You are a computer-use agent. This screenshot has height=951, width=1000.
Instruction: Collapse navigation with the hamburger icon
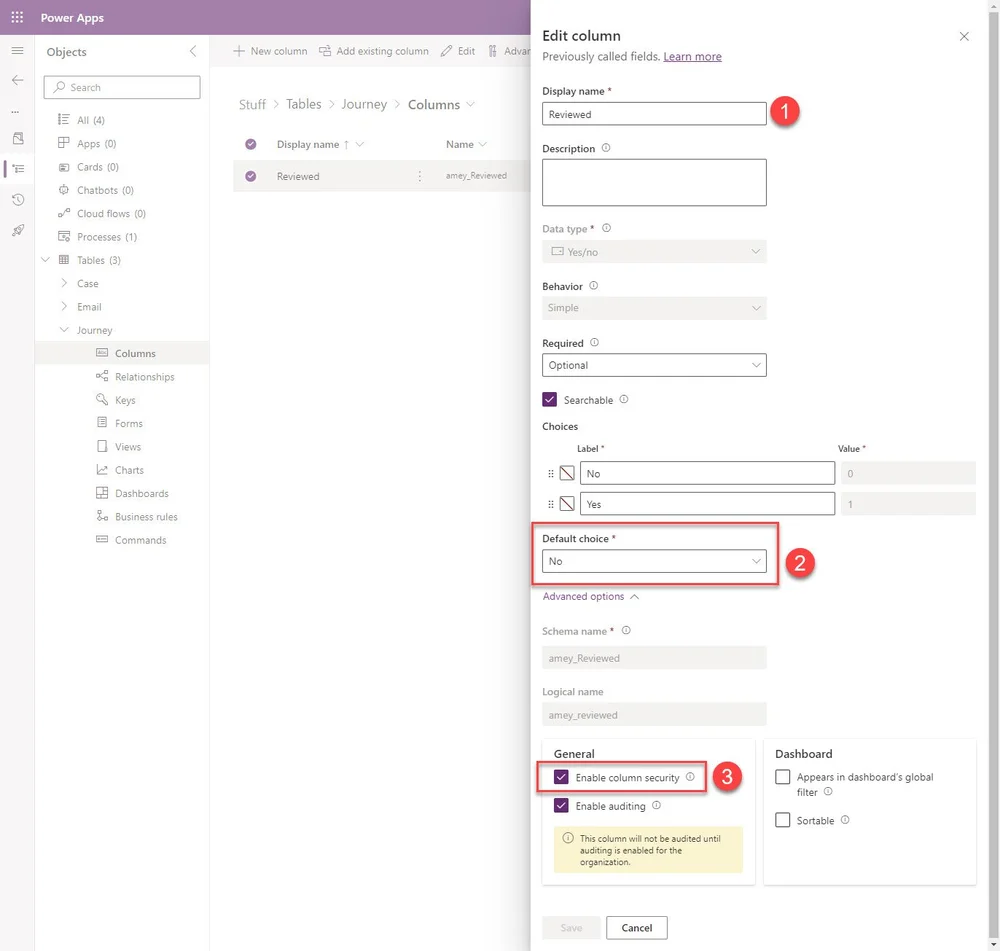[16, 50]
